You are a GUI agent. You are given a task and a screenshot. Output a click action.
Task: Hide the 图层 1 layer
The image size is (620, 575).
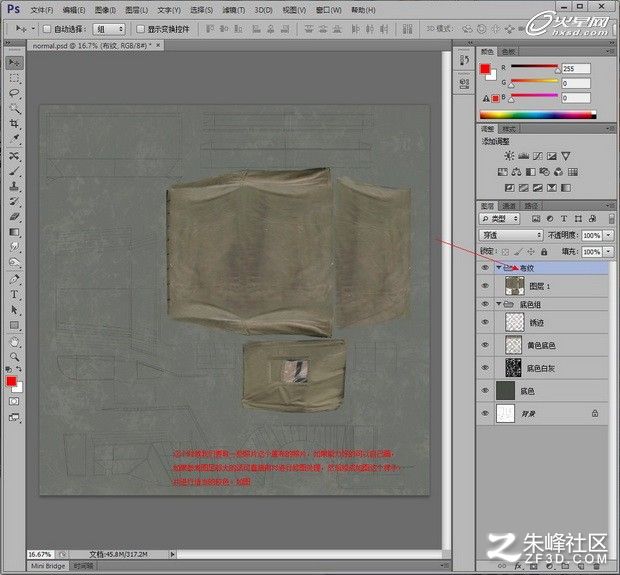coord(485,286)
